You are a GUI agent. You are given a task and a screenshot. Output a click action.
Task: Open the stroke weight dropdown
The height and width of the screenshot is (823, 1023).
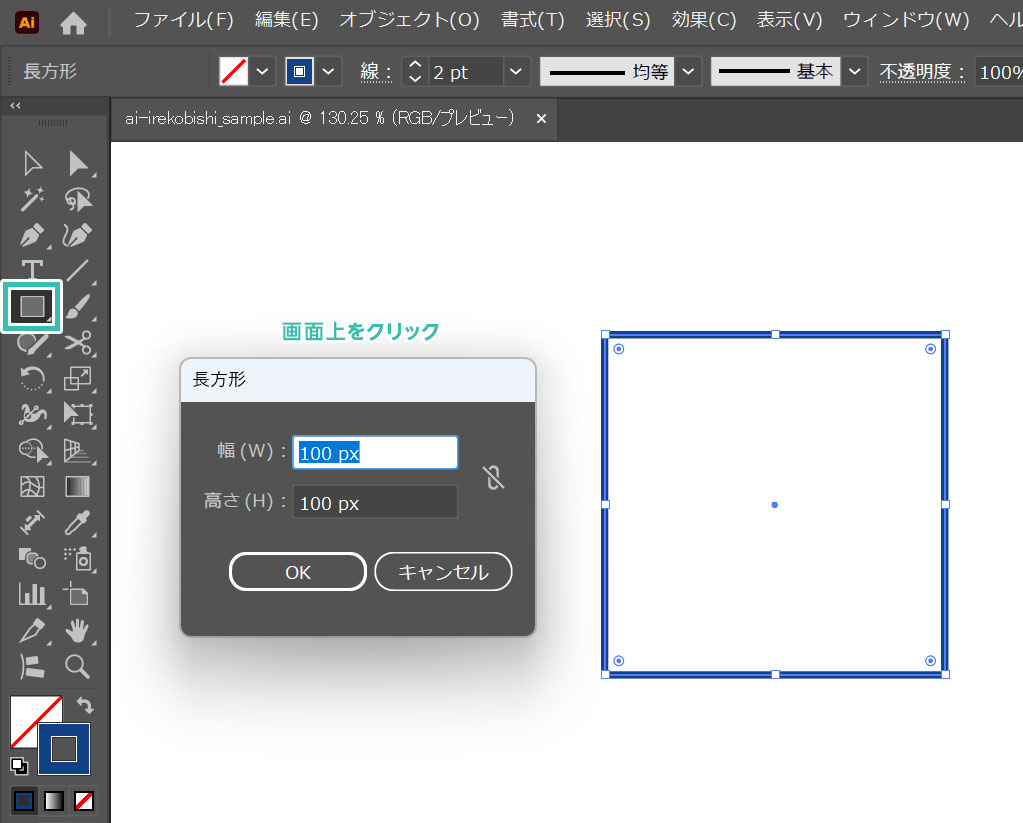[516, 72]
